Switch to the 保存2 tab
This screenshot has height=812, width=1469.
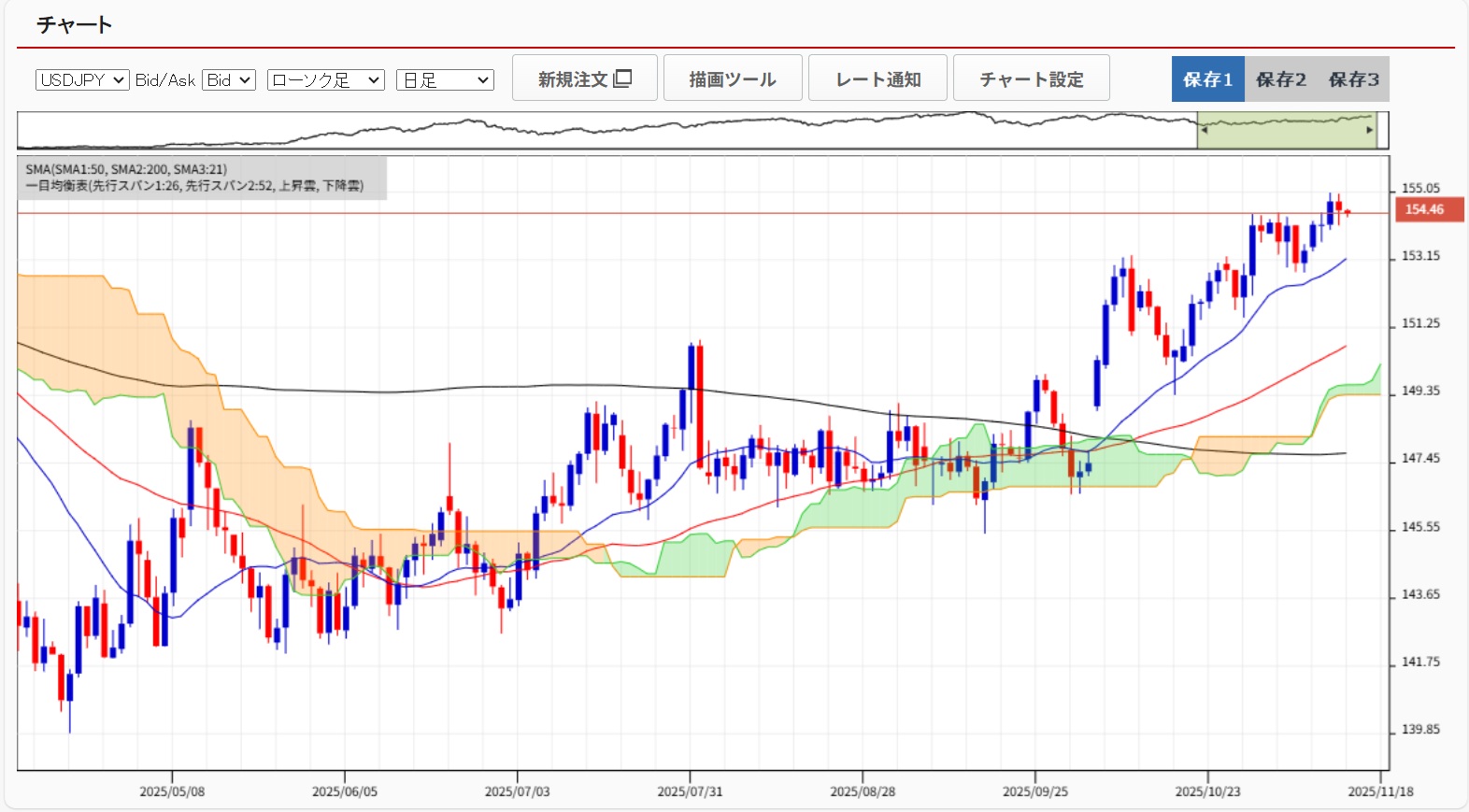[1280, 79]
